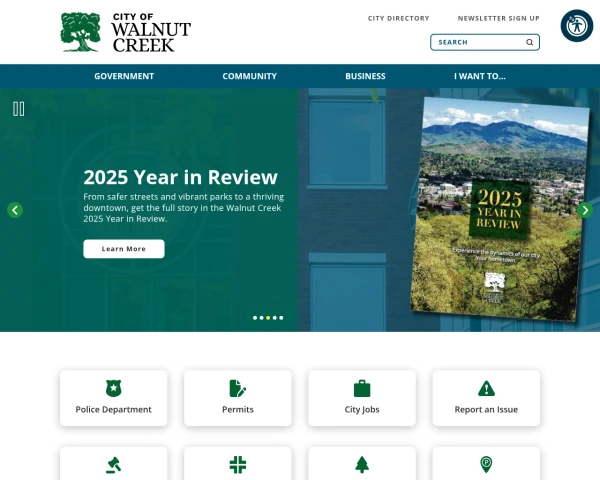Open the Permits card label
Screen dimensions: 600x480
pyautogui.click(x=238, y=410)
